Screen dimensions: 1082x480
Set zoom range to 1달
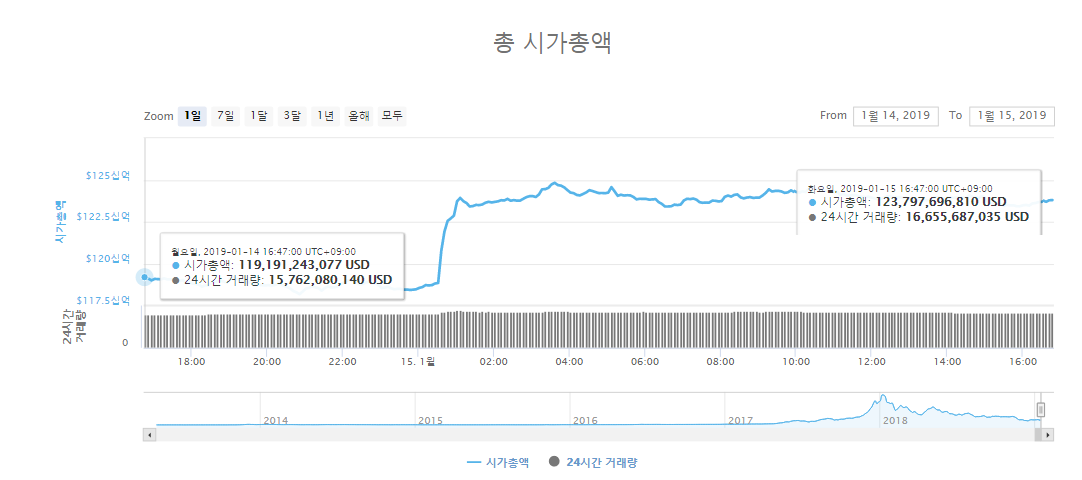(259, 116)
